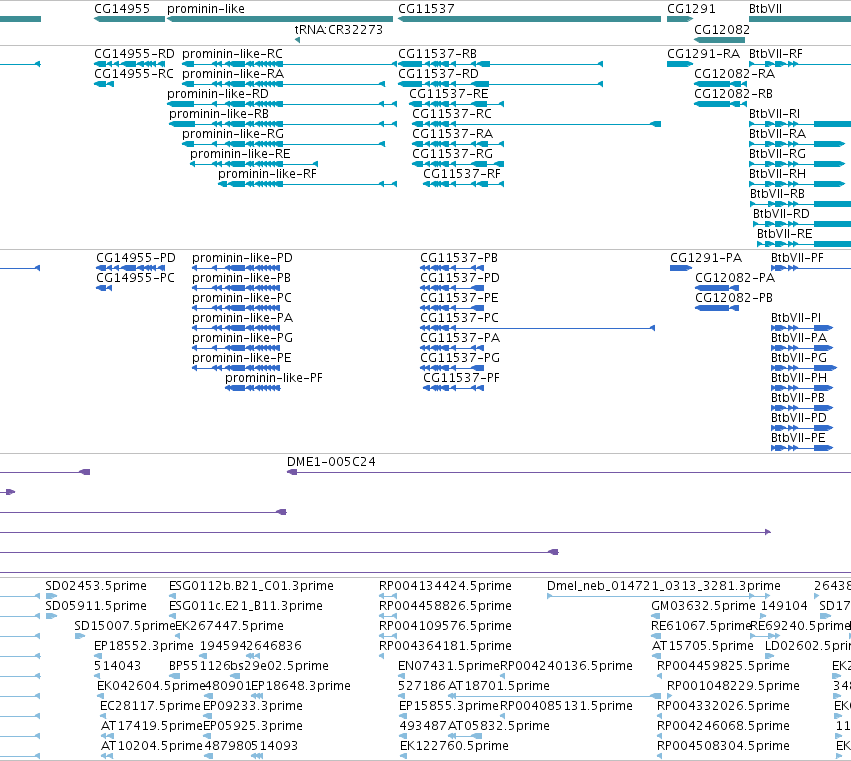The height and width of the screenshot is (761, 851).
Task: Click transcript BtbVII-RI
Action: coord(774,115)
